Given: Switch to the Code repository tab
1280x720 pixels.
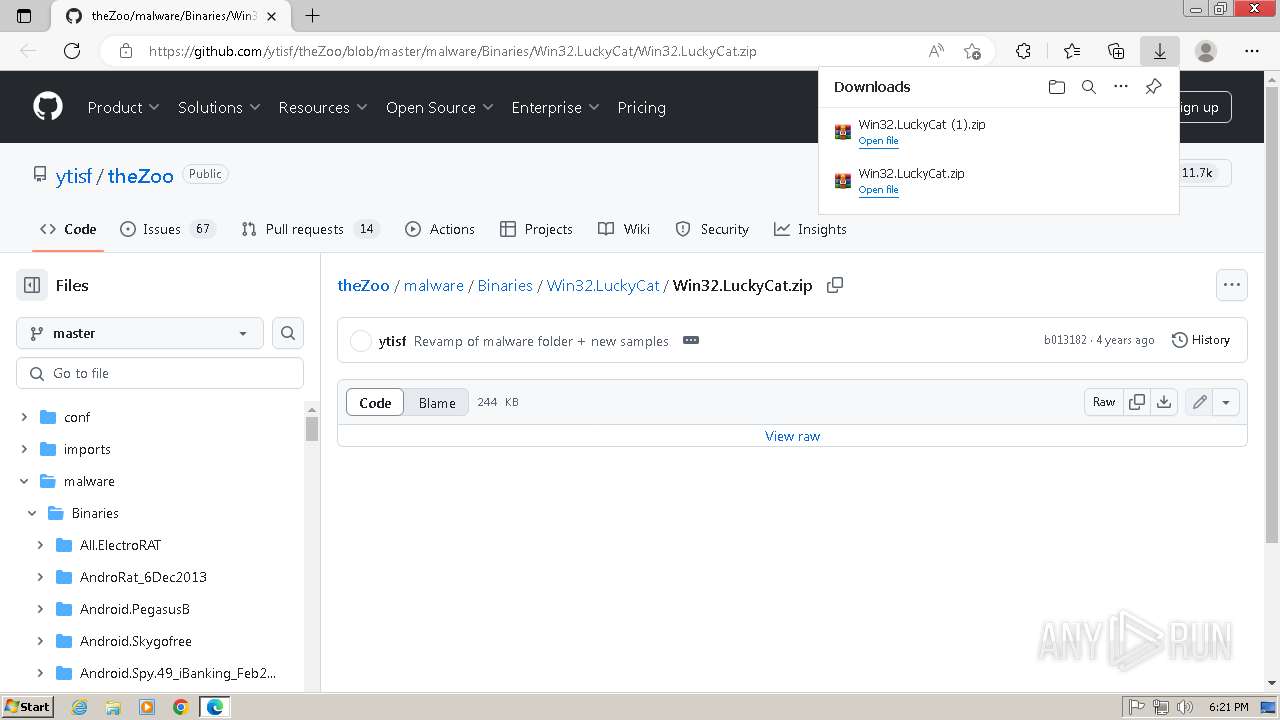Looking at the screenshot, I should click(68, 229).
